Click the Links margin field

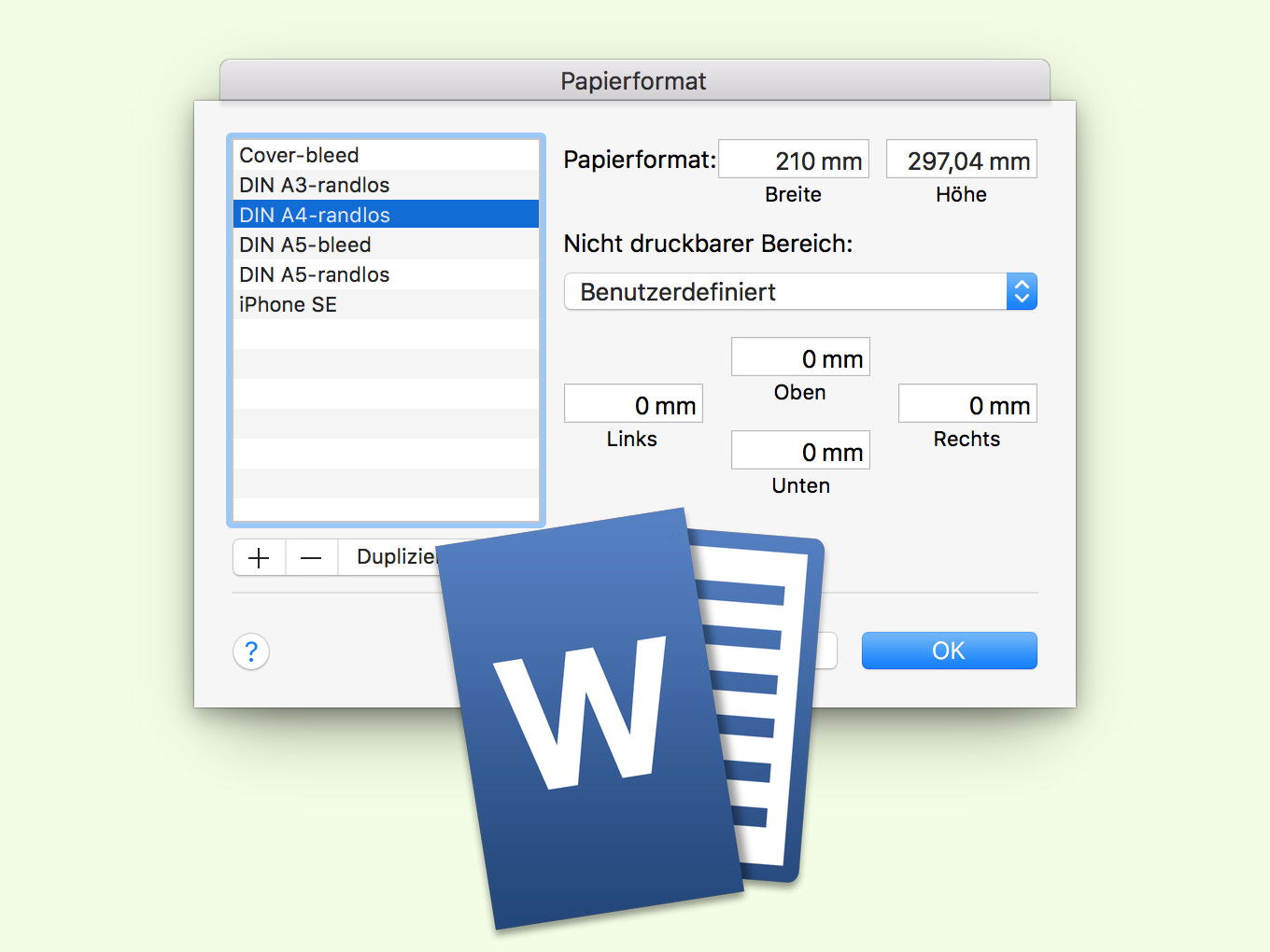pos(633,404)
